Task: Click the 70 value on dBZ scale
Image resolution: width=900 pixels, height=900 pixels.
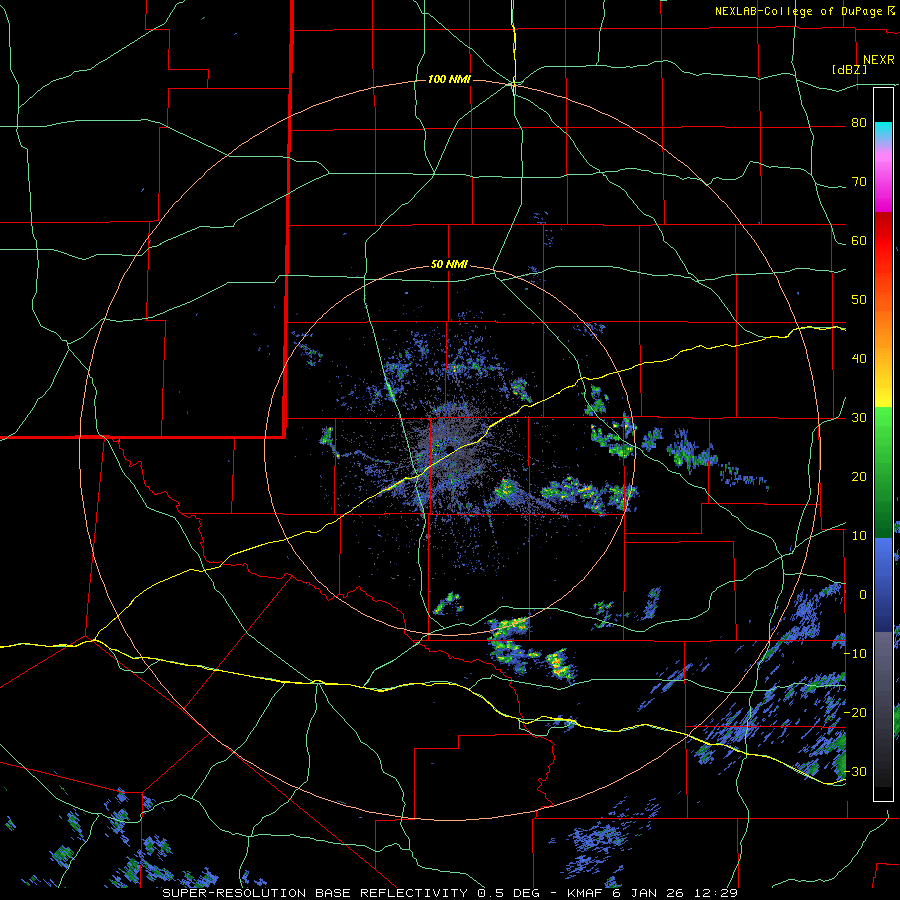Action: [859, 182]
